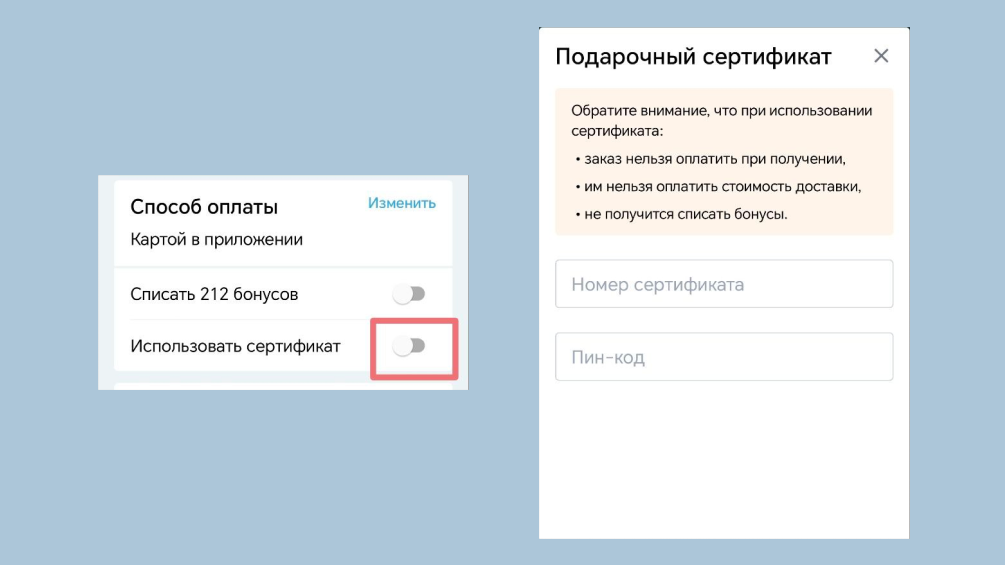The height and width of the screenshot is (565, 1005).
Task: Click the "Использовать сертификат" label text
Action: tap(235, 346)
